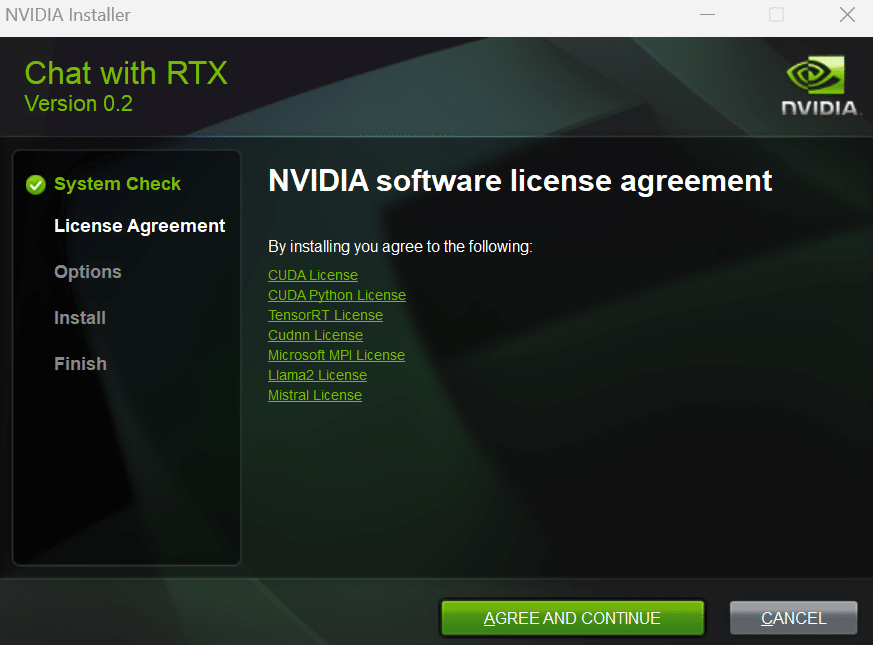Click 'By installing you agree to the following' text
The height and width of the screenshot is (645, 873).
pyautogui.click(x=400, y=246)
